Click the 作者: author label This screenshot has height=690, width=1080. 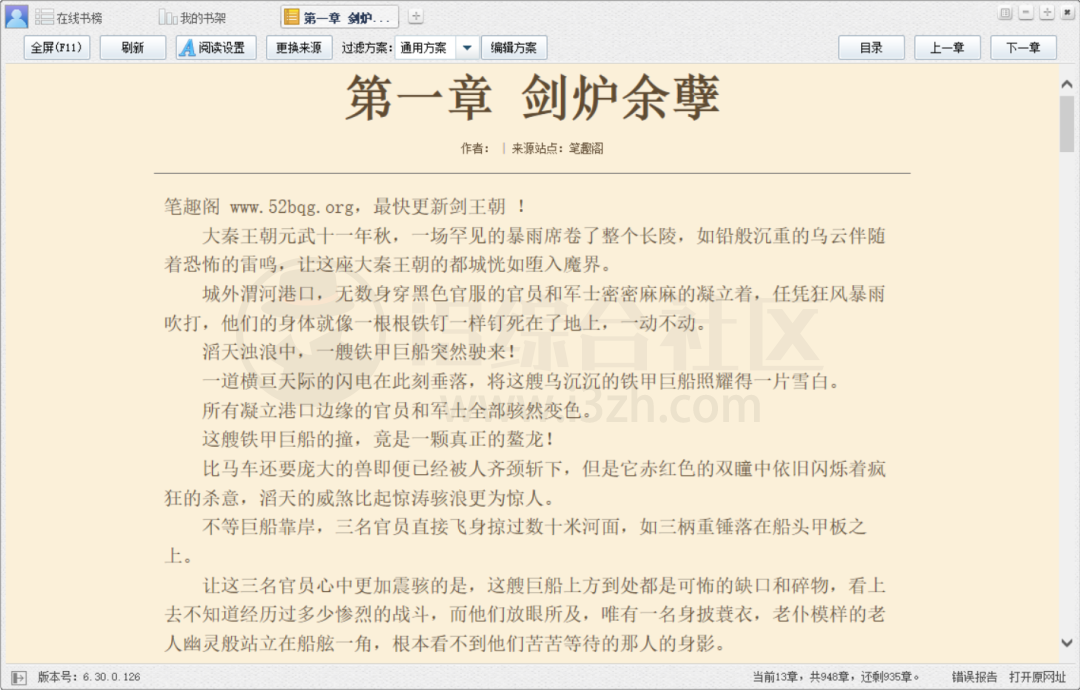[475, 148]
